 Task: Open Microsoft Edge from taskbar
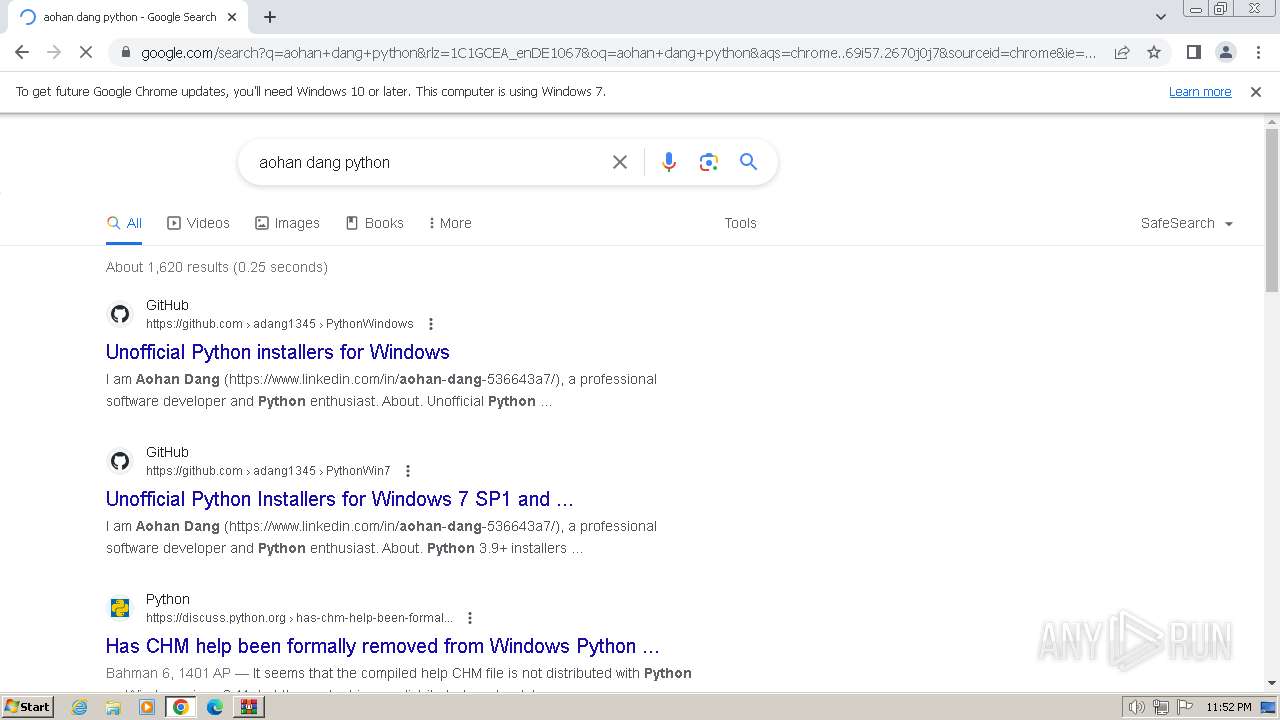coord(215,707)
